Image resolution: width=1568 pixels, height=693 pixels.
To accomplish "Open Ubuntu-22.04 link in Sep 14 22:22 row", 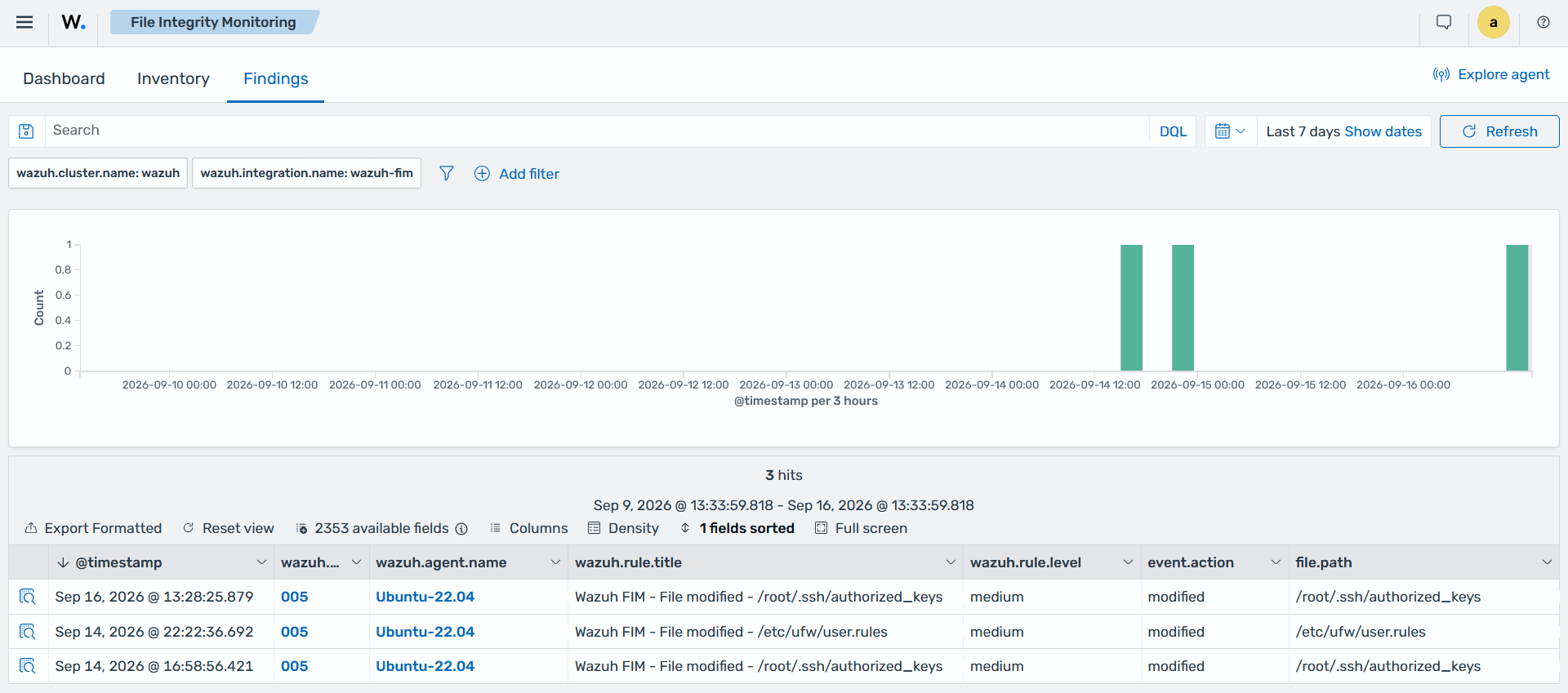I will [425, 632].
